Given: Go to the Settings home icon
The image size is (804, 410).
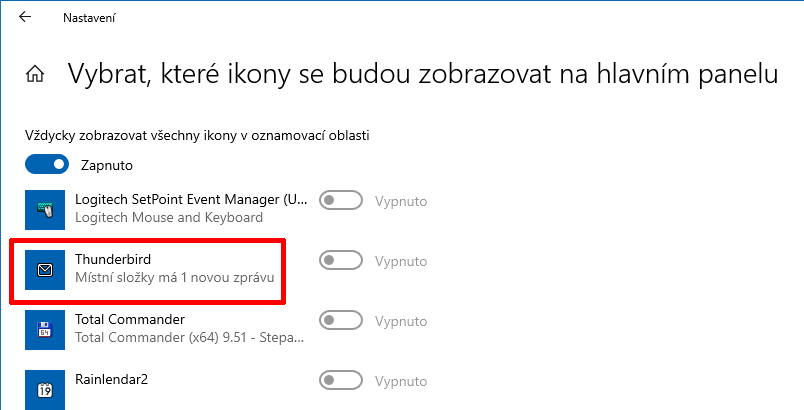Looking at the screenshot, I should pyautogui.click(x=35, y=74).
